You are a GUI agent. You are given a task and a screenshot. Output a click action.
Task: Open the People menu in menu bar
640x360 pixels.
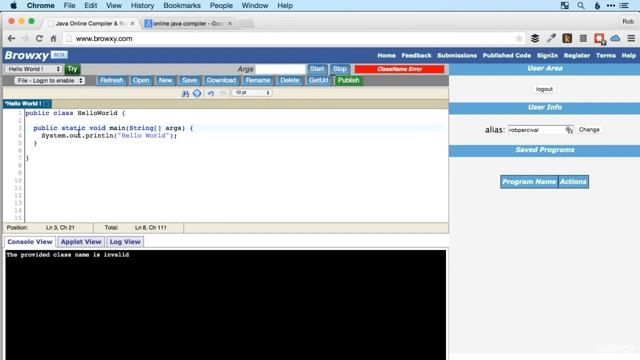click(x=221, y=6)
